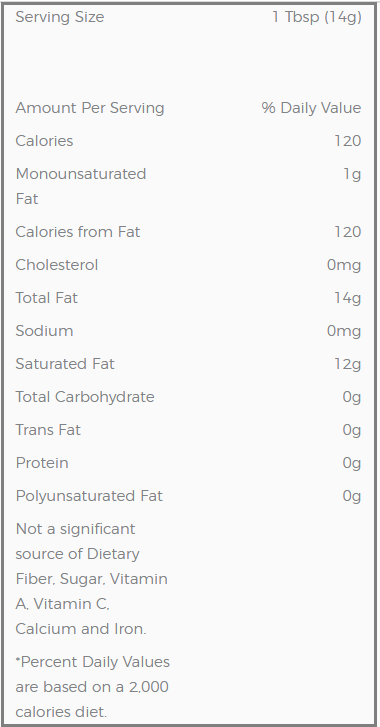Image resolution: width=380 pixels, height=727 pixels.
Task: Click the Calories from Fat label
Action: coord(78,231)
